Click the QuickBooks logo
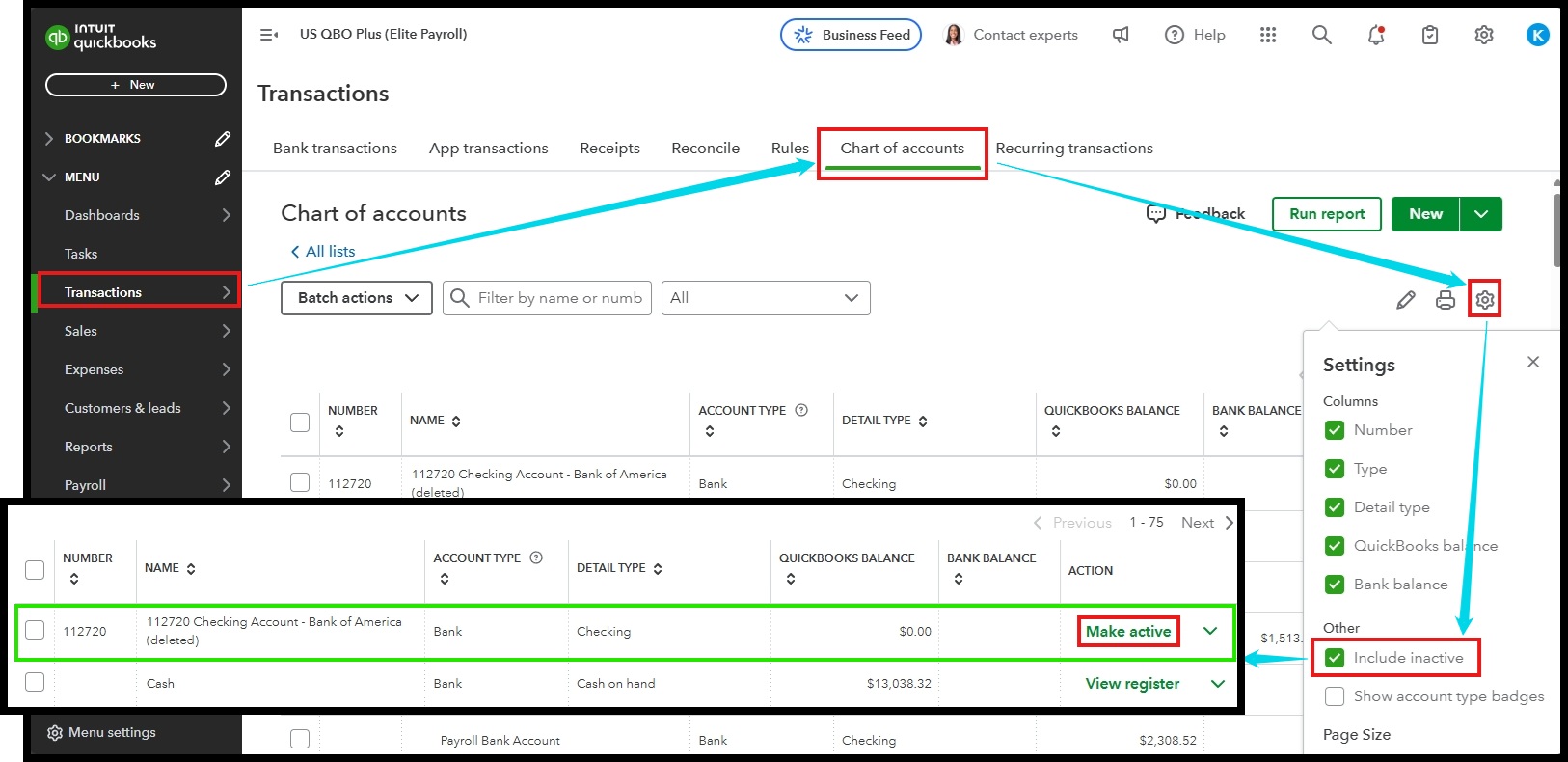Viewport: 1568px width, 762px height. [x=100, y=37]
